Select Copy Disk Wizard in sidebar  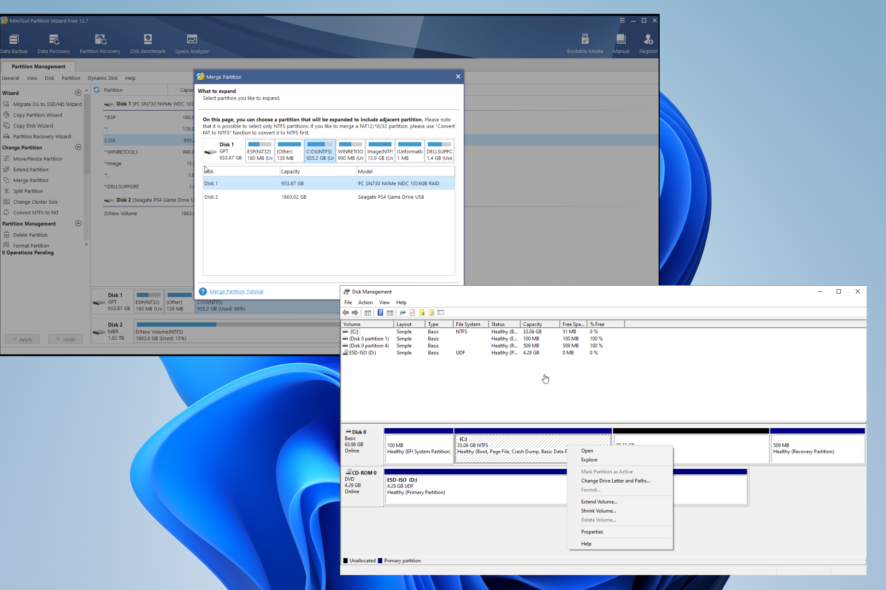33,125
